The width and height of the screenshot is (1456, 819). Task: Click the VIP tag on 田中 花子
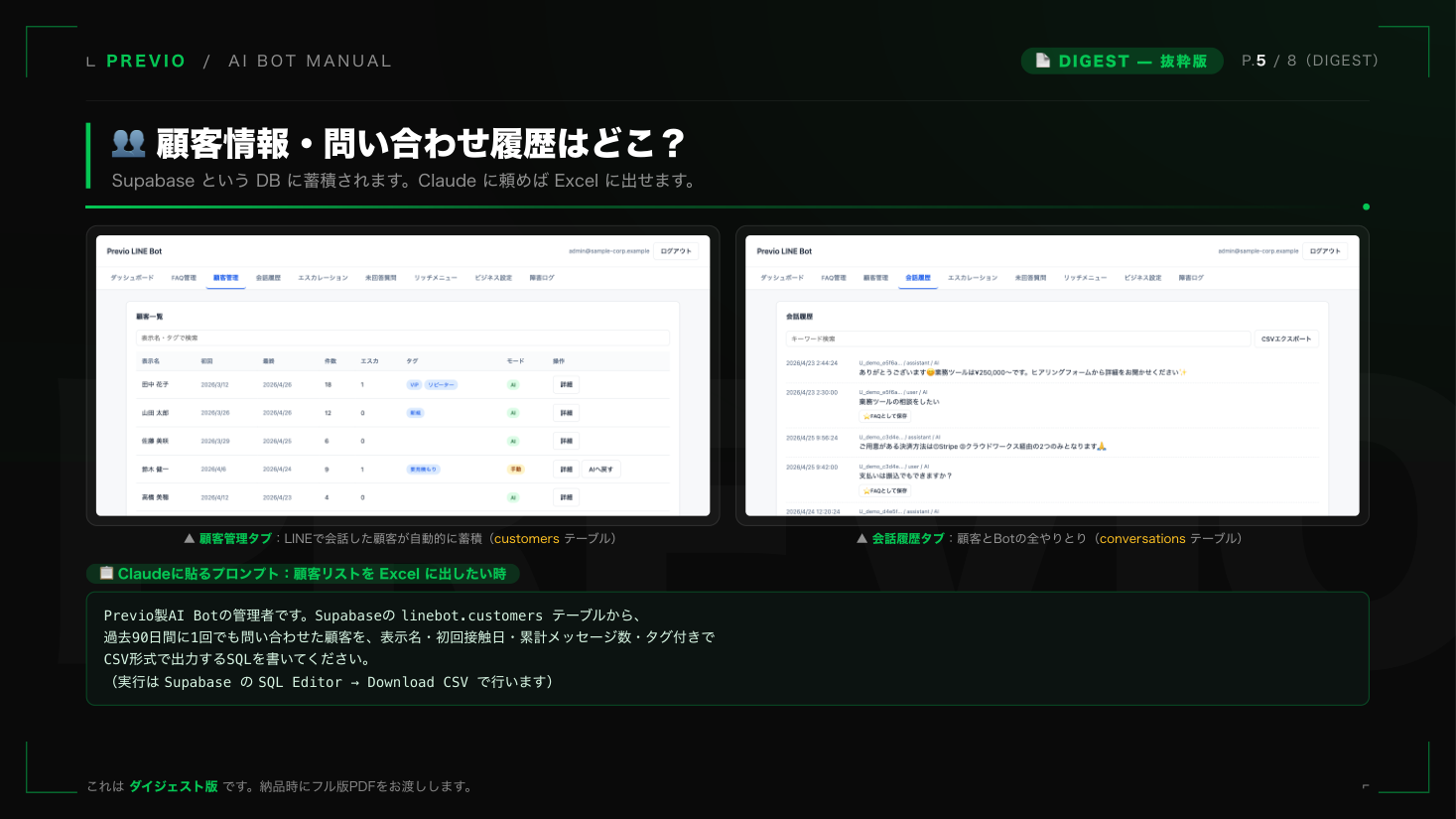[x=414, y=384]
